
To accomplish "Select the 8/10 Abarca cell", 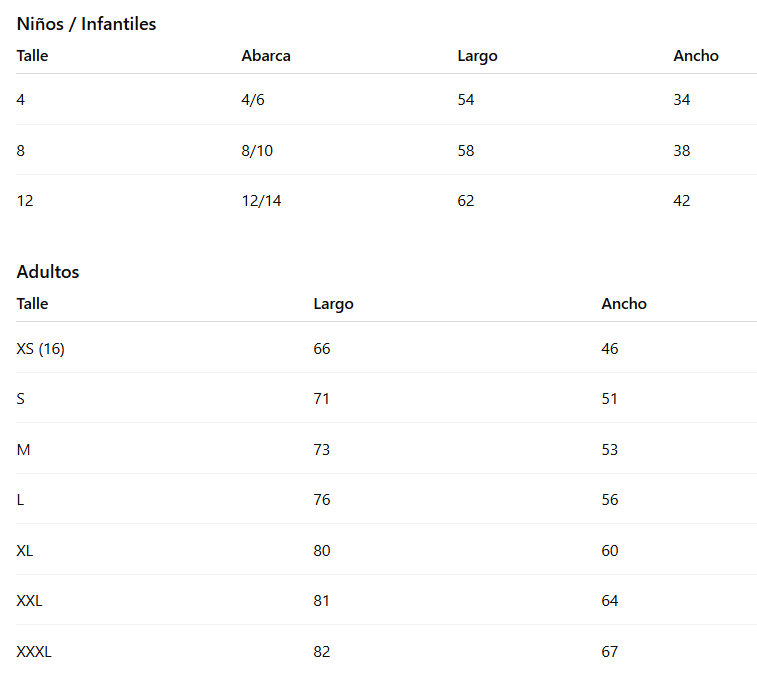I will (257, 151).
